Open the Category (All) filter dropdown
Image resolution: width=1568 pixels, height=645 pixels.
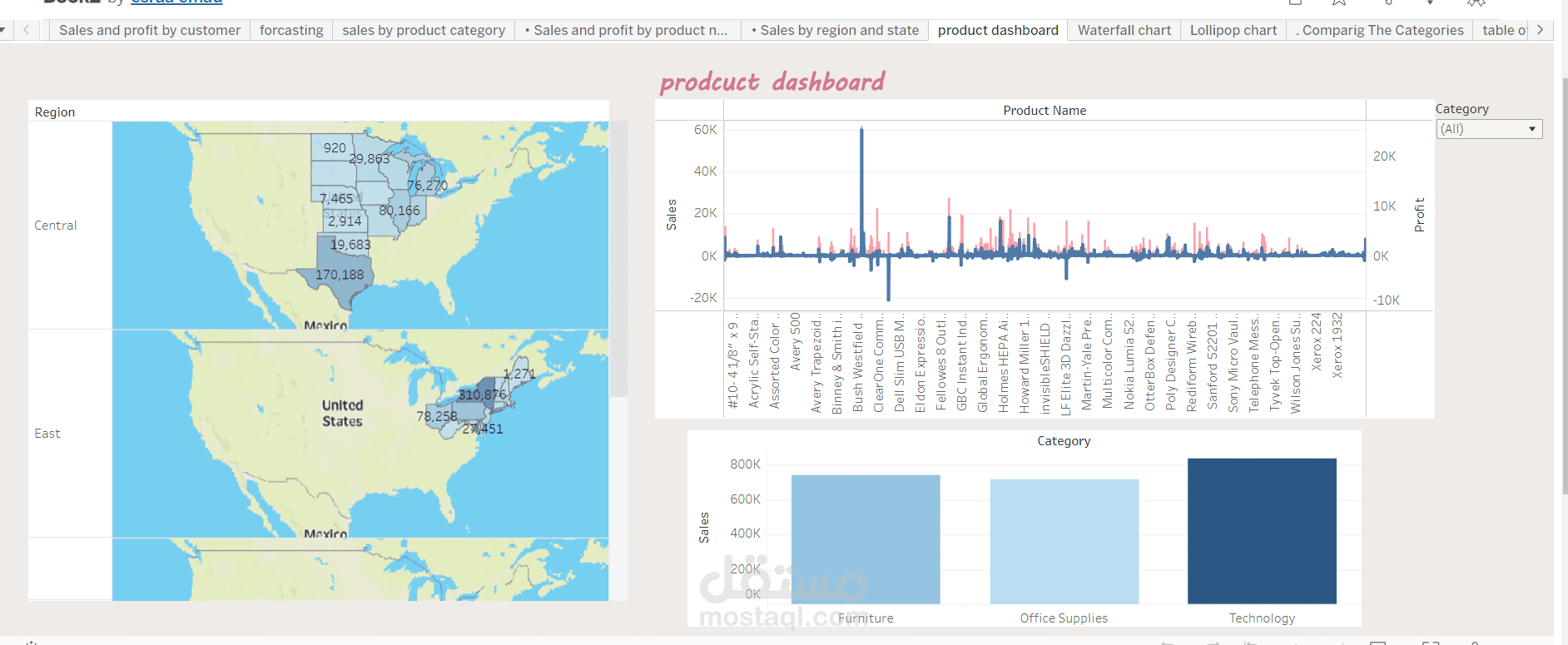1489,129
